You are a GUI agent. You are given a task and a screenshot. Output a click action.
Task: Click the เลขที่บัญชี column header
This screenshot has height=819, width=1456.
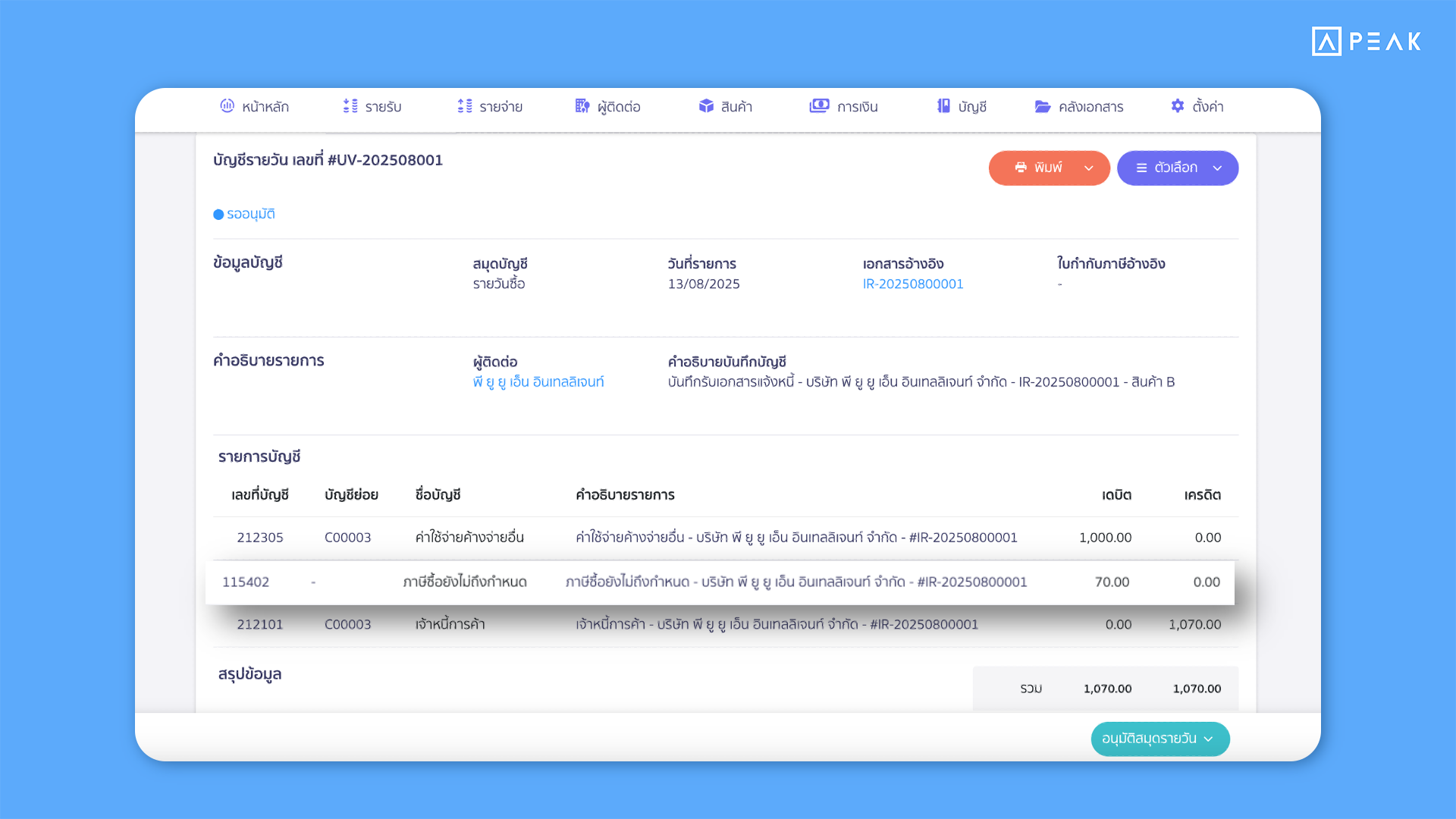pyautogui.click(x=260, y=495)
